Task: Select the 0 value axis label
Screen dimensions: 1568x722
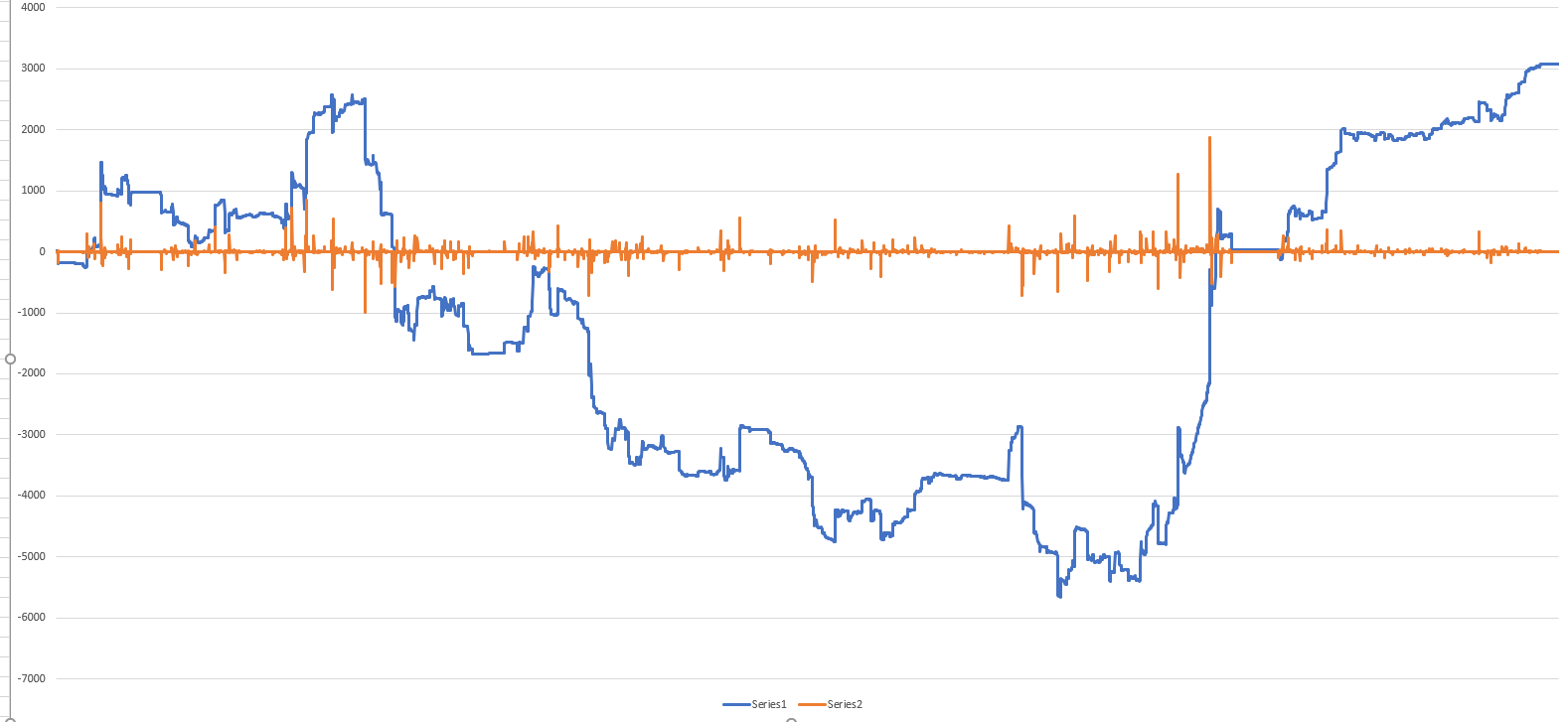Action: (42, 251)
